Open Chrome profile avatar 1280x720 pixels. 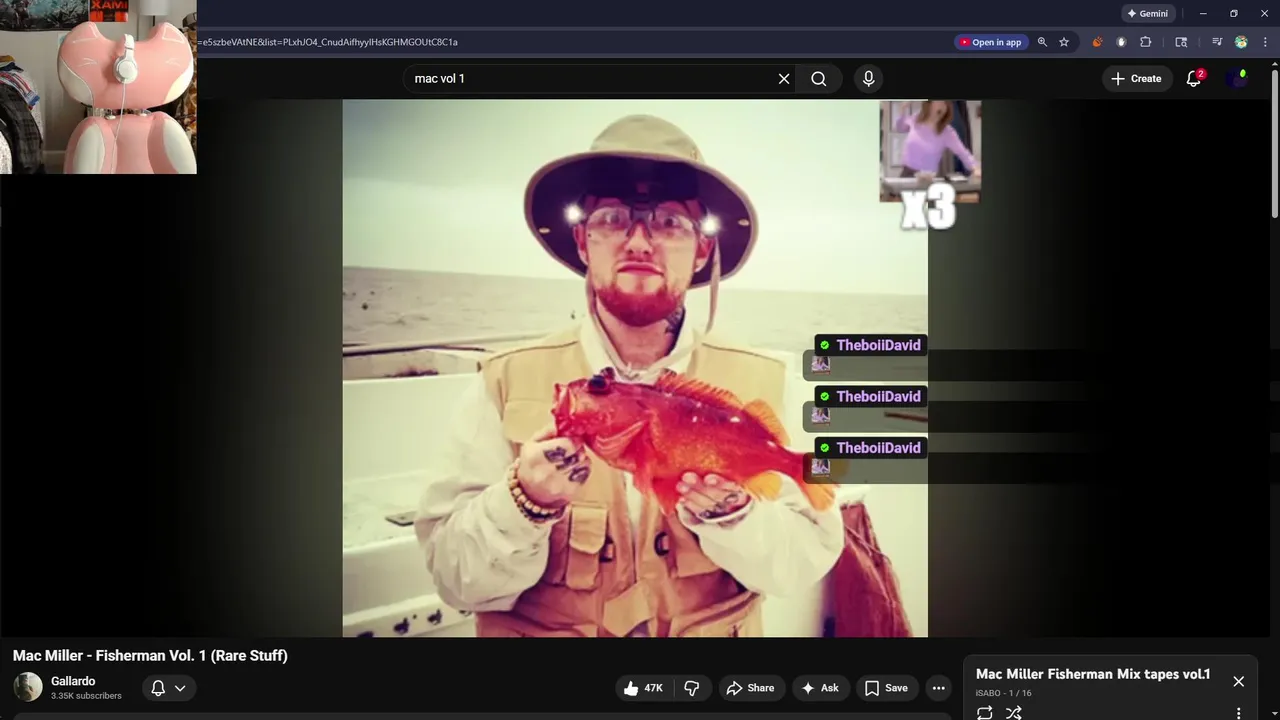point(1241,42)
